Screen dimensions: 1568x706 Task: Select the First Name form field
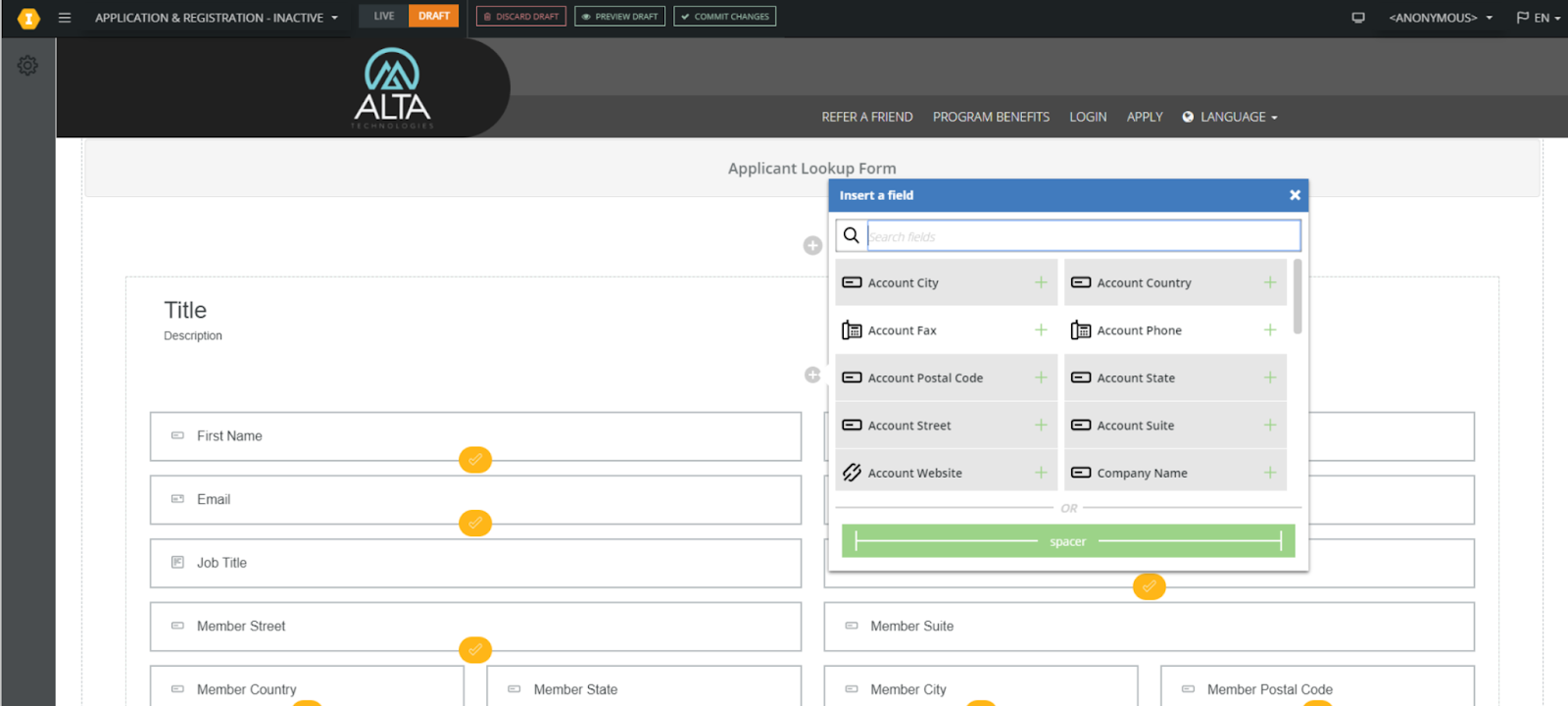pos(475,436)
